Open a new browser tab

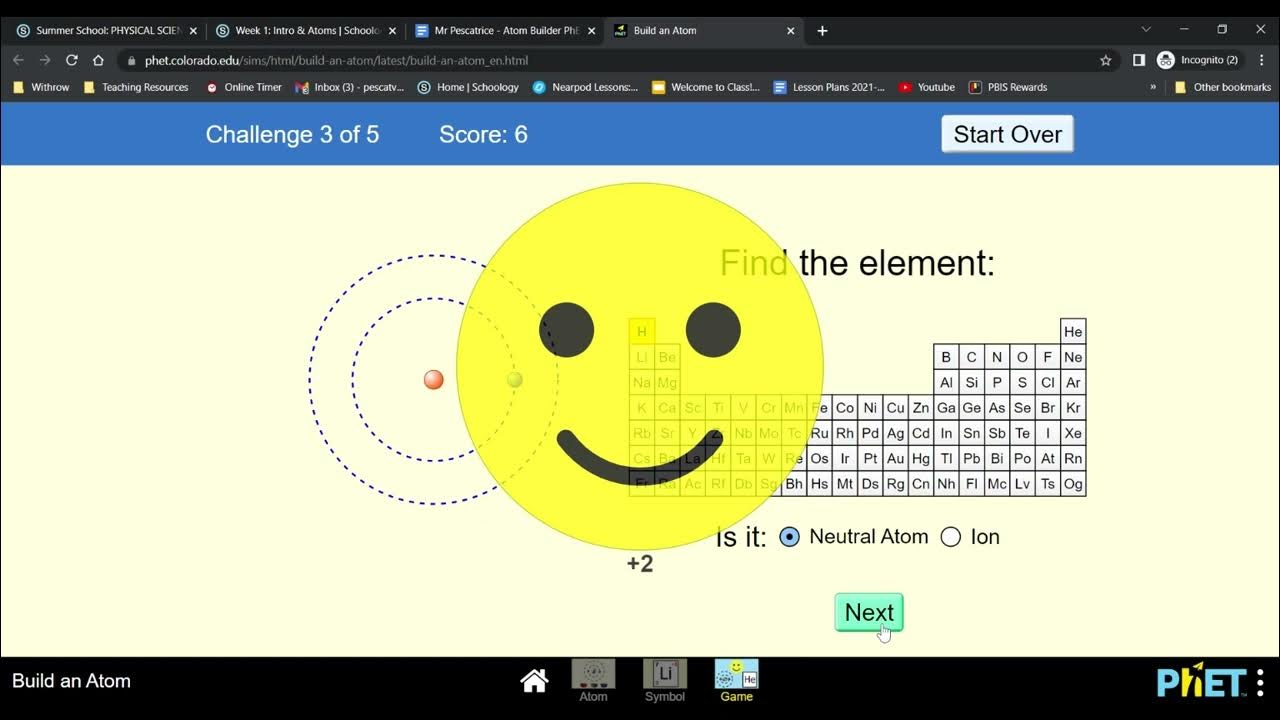click(822, 31)
